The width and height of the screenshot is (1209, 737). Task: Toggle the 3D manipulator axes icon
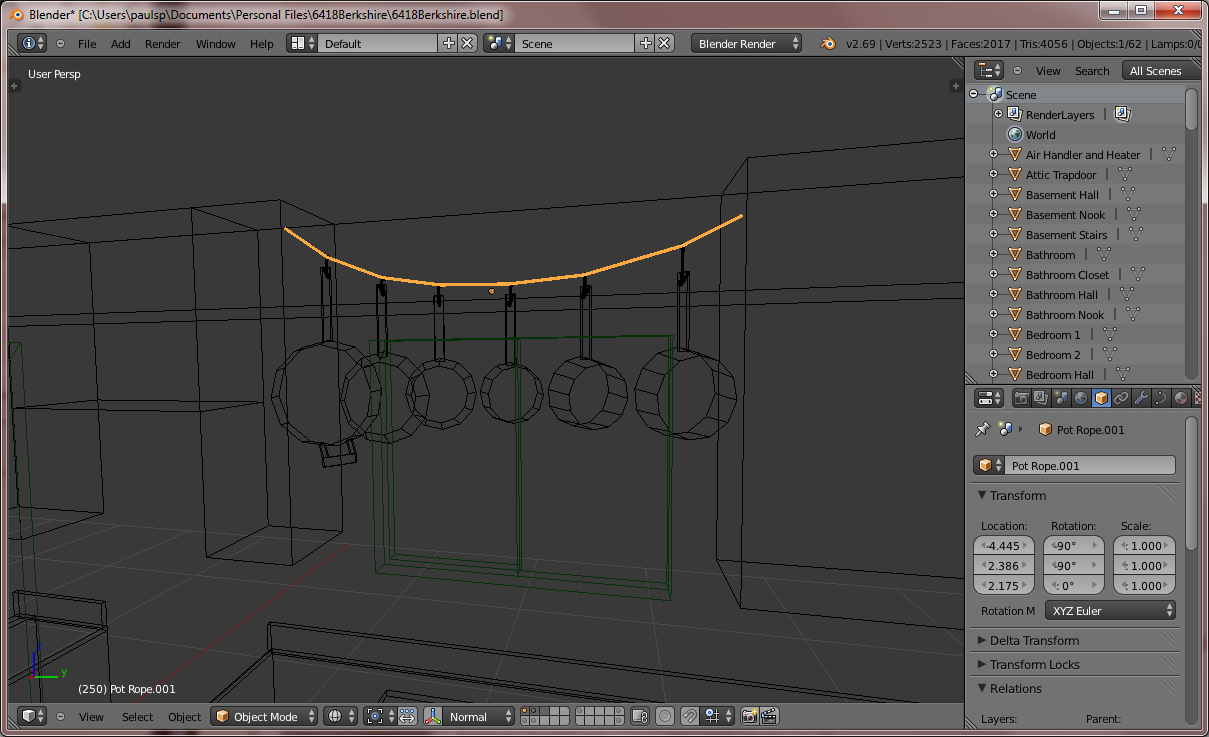tap(433, 716)
